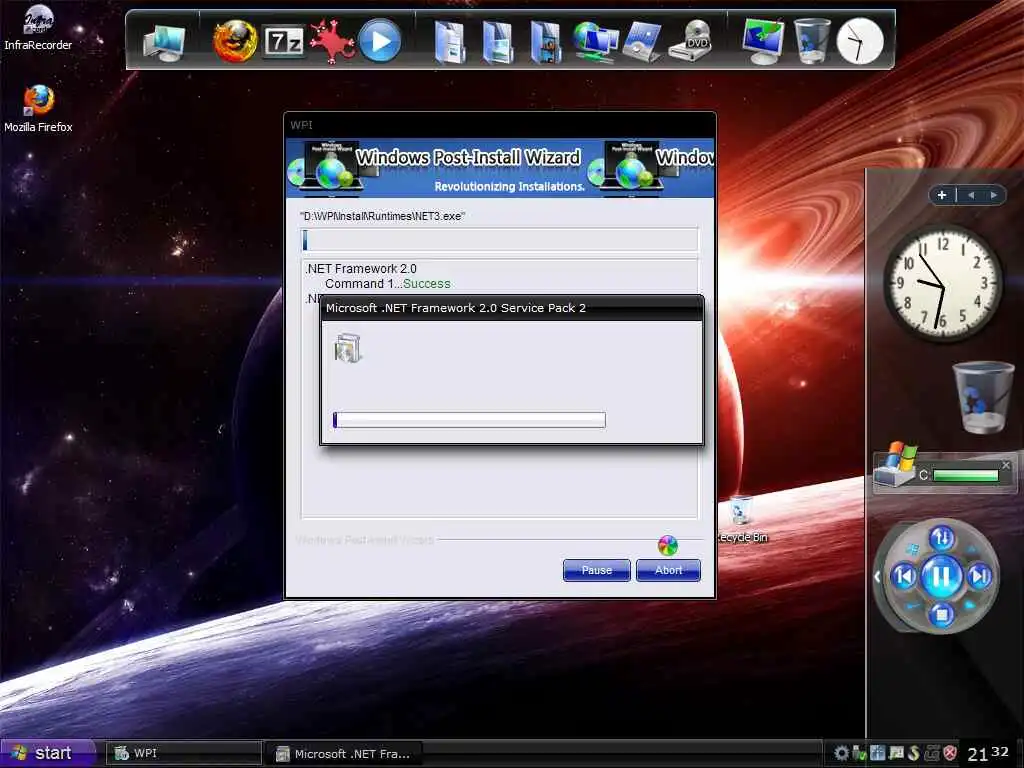Image resolution: width=1024 pixels, height=768 pixels.
Task: Open Network Connections dock icon
Action: pos(595,42)
